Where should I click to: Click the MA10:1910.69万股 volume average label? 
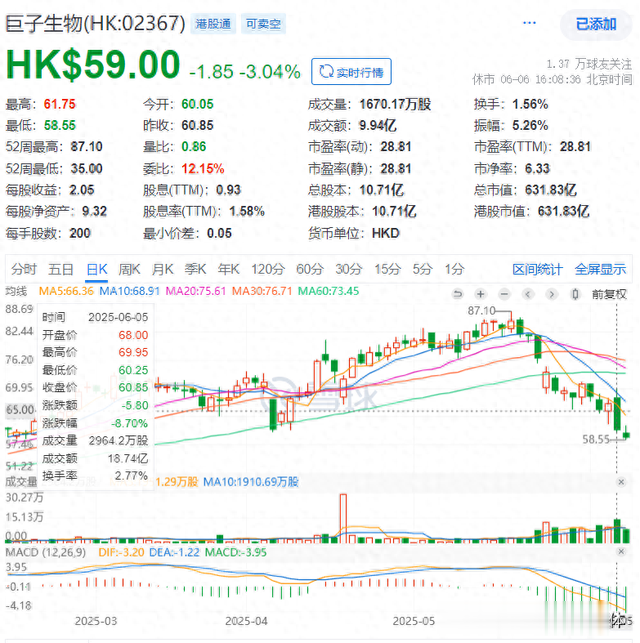(251, 481)
